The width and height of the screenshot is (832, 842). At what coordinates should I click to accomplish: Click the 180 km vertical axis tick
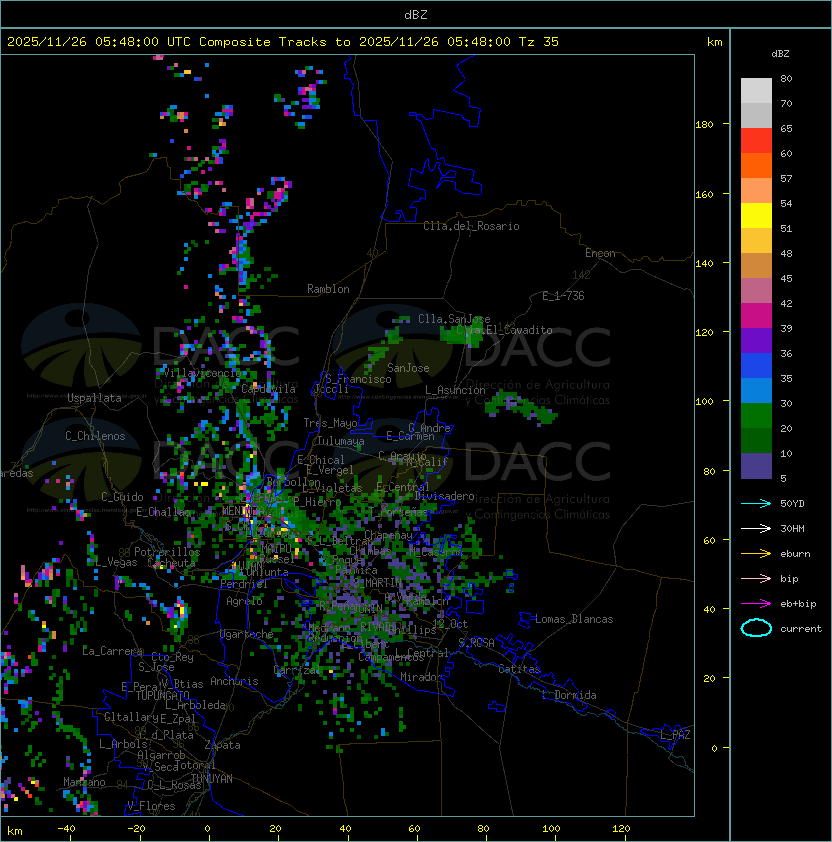click(704, 125)
